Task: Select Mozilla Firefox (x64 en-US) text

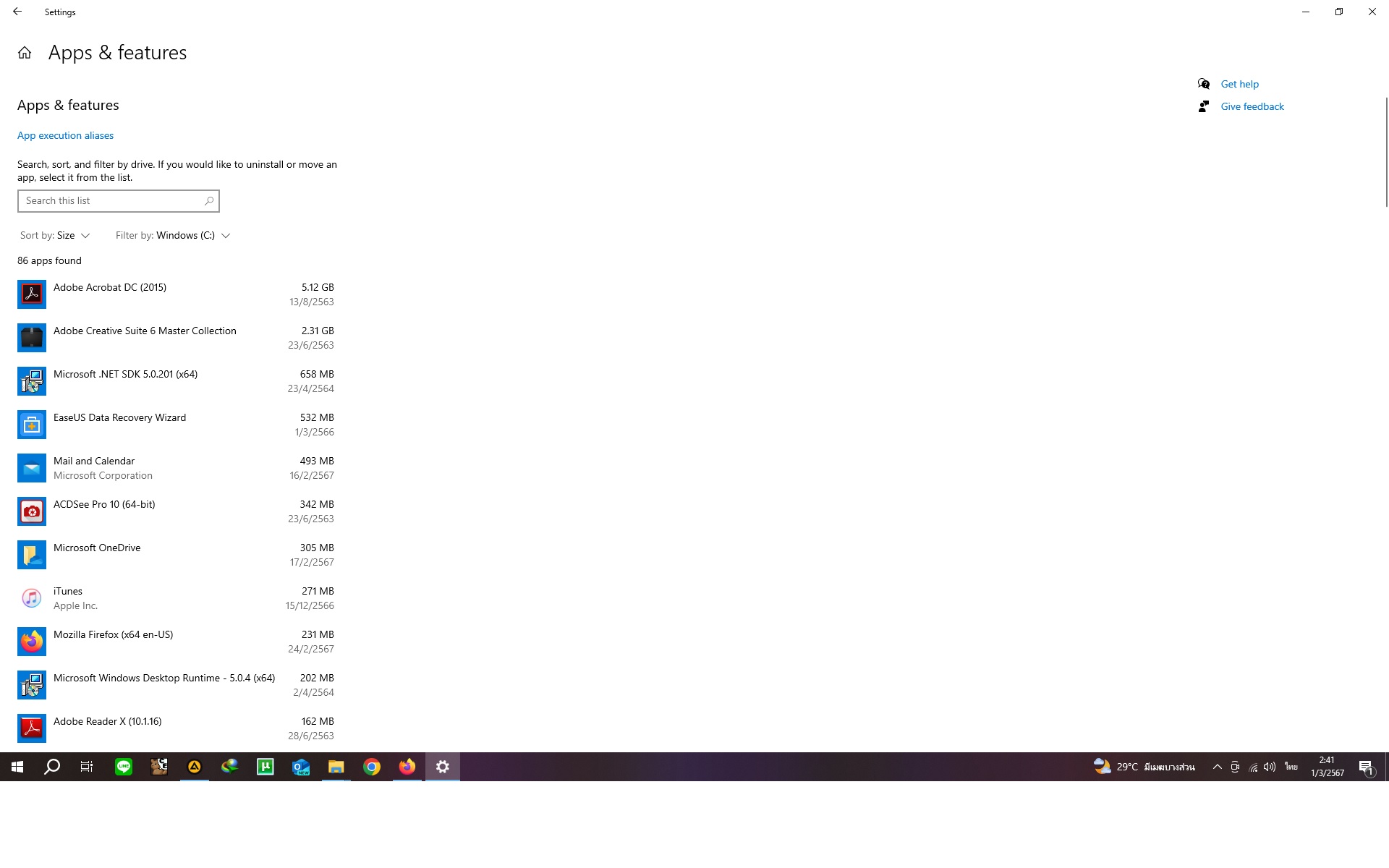Action: (114, 634)
